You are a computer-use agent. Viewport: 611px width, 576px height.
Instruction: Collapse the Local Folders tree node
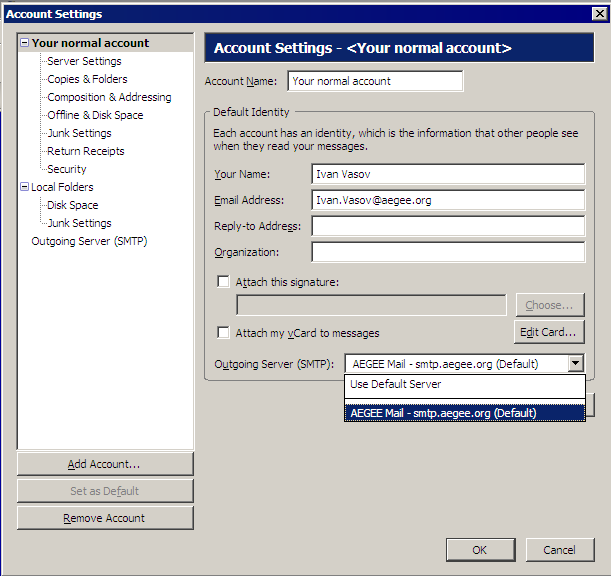[x=24, y=187]
